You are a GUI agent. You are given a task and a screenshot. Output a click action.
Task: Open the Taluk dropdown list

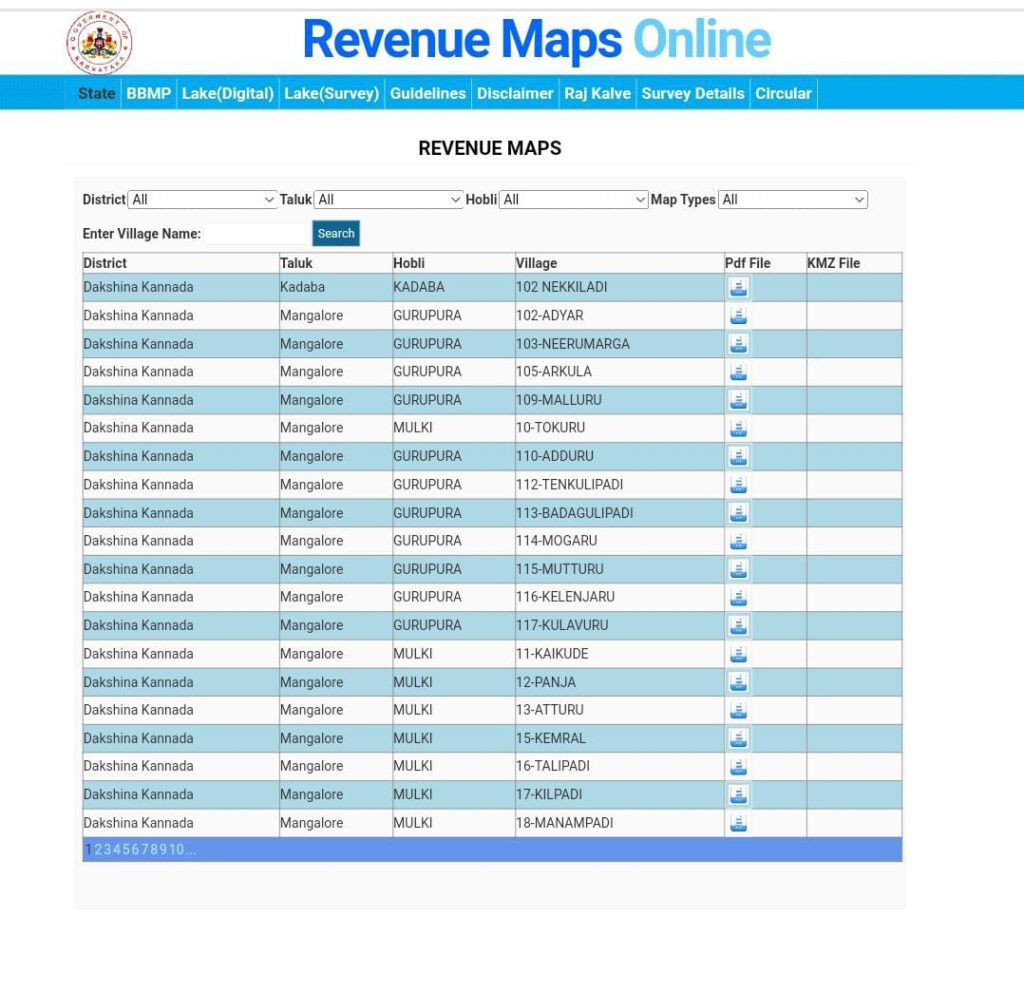click(389, 200)
